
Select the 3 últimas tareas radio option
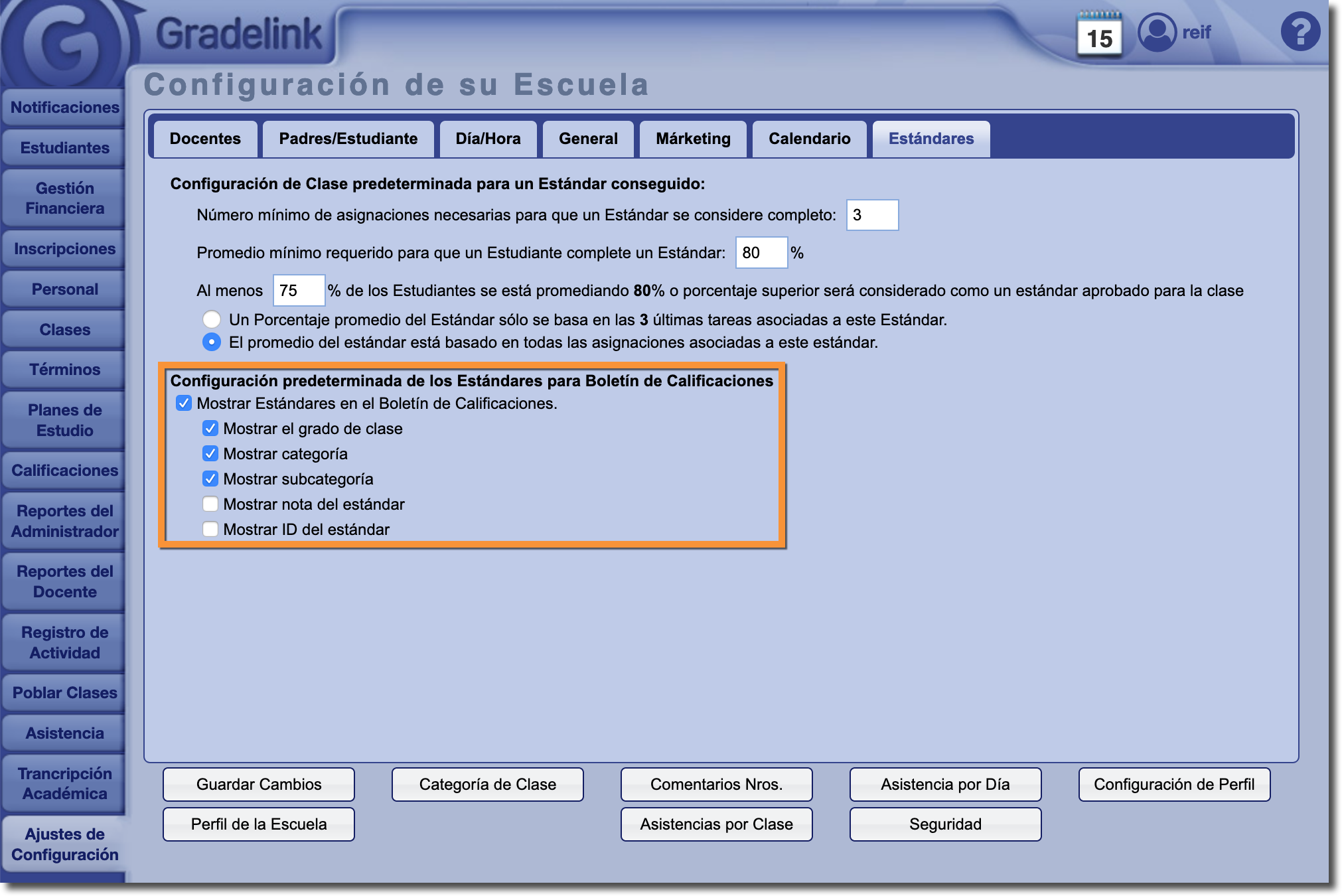click(x=212, y=319)
